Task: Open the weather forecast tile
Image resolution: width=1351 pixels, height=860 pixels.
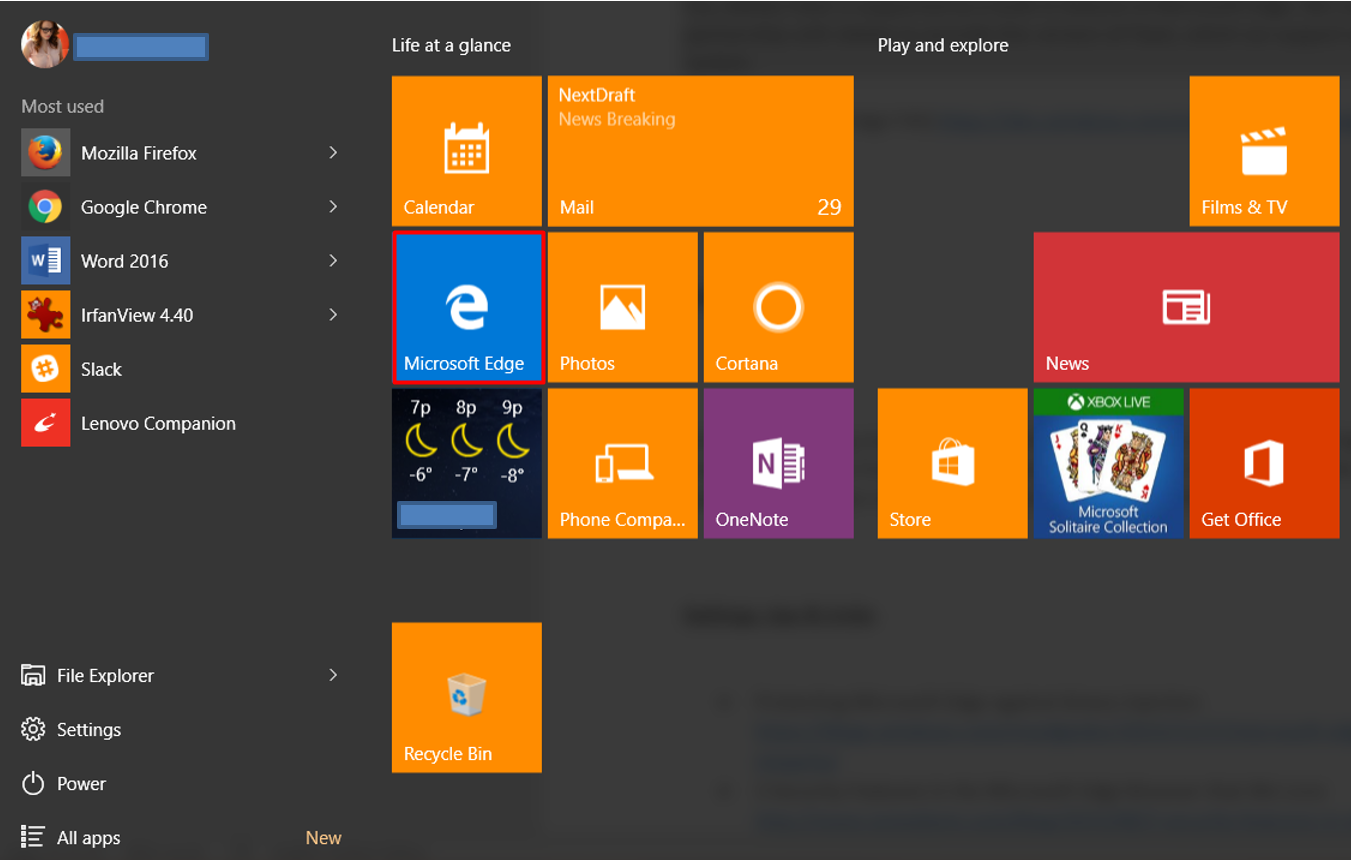Action: point(467,463)
